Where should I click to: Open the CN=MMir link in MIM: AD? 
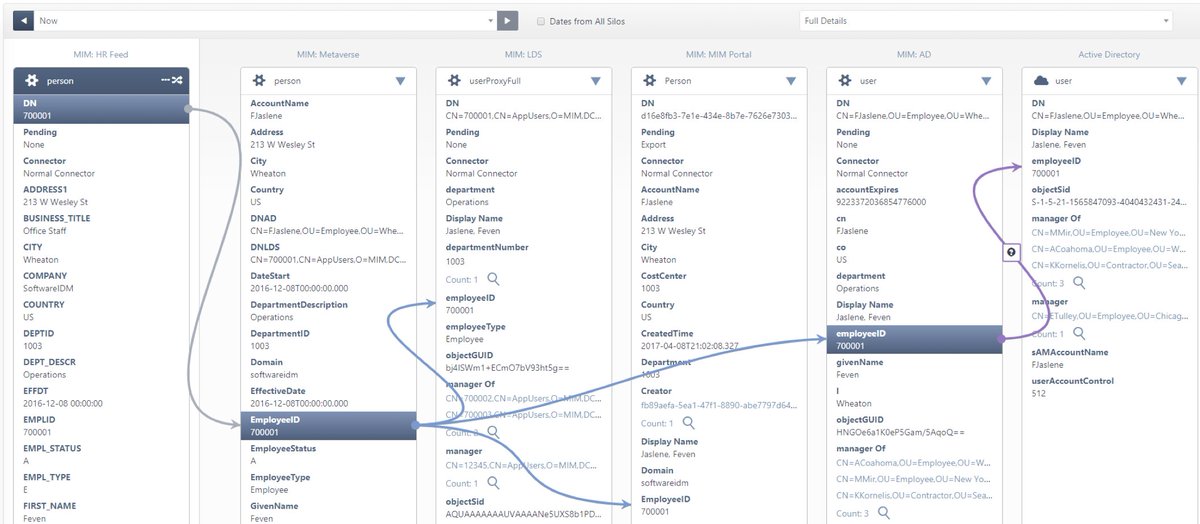914,478
